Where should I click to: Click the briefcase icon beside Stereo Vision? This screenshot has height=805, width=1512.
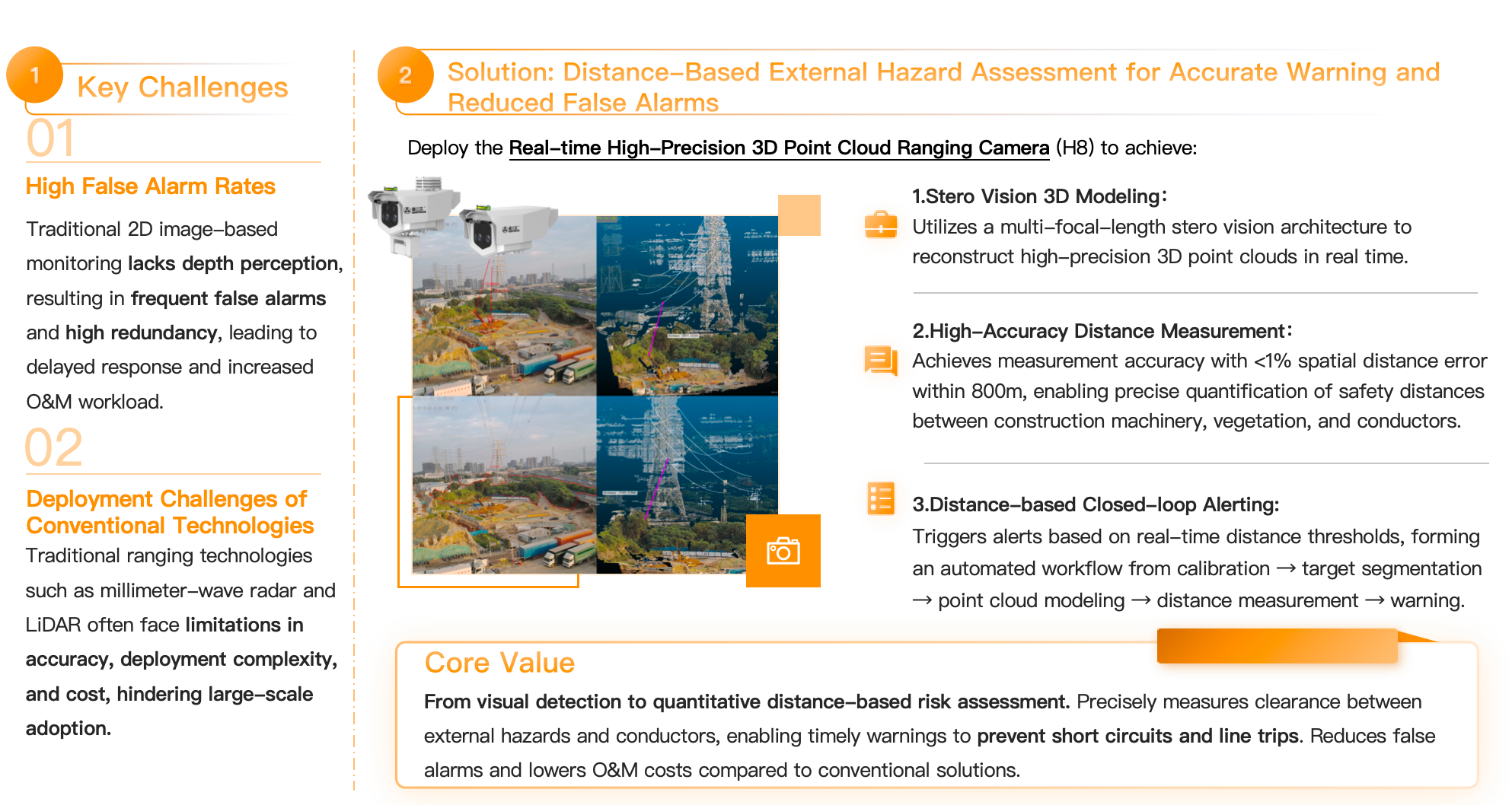[x=880, y=224]
